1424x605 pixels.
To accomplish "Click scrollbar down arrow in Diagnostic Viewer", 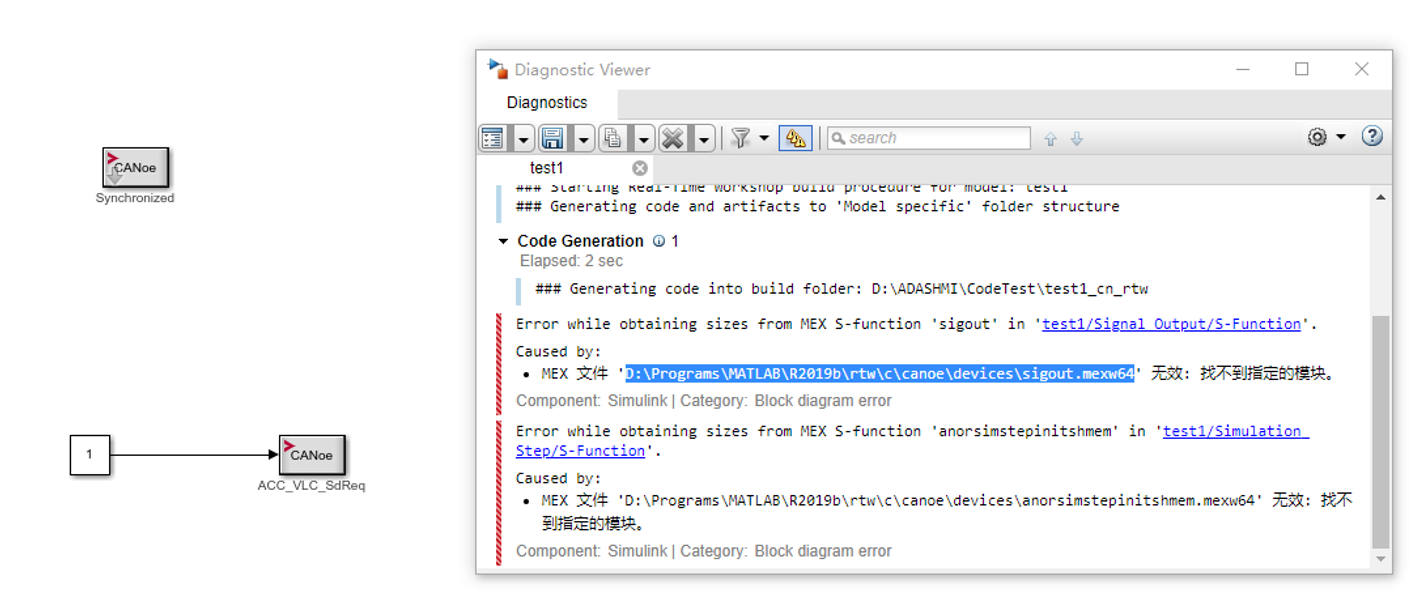I will [1381, 560].
